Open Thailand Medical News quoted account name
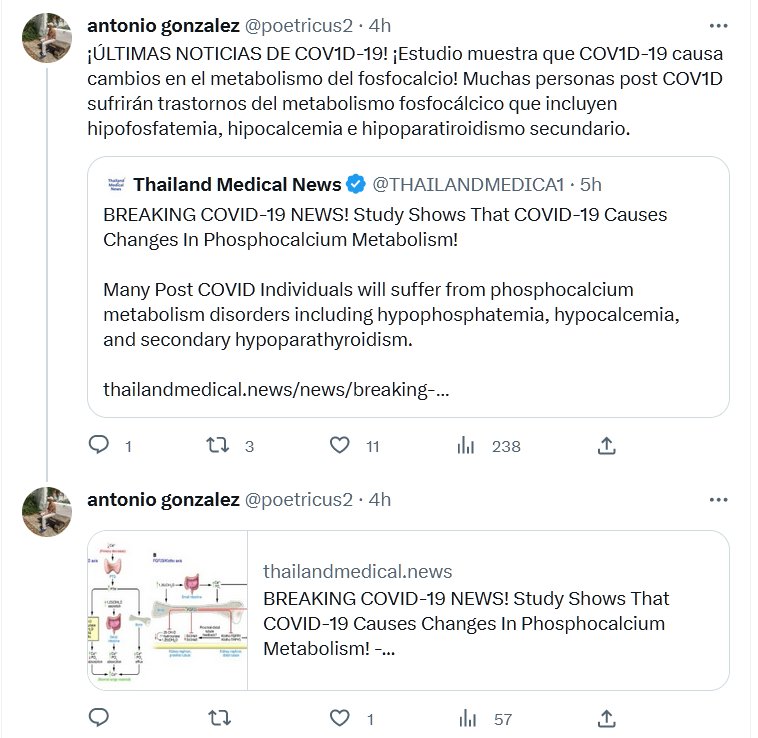Viewport: 758px width, 738px height. [x=237, y=184]
